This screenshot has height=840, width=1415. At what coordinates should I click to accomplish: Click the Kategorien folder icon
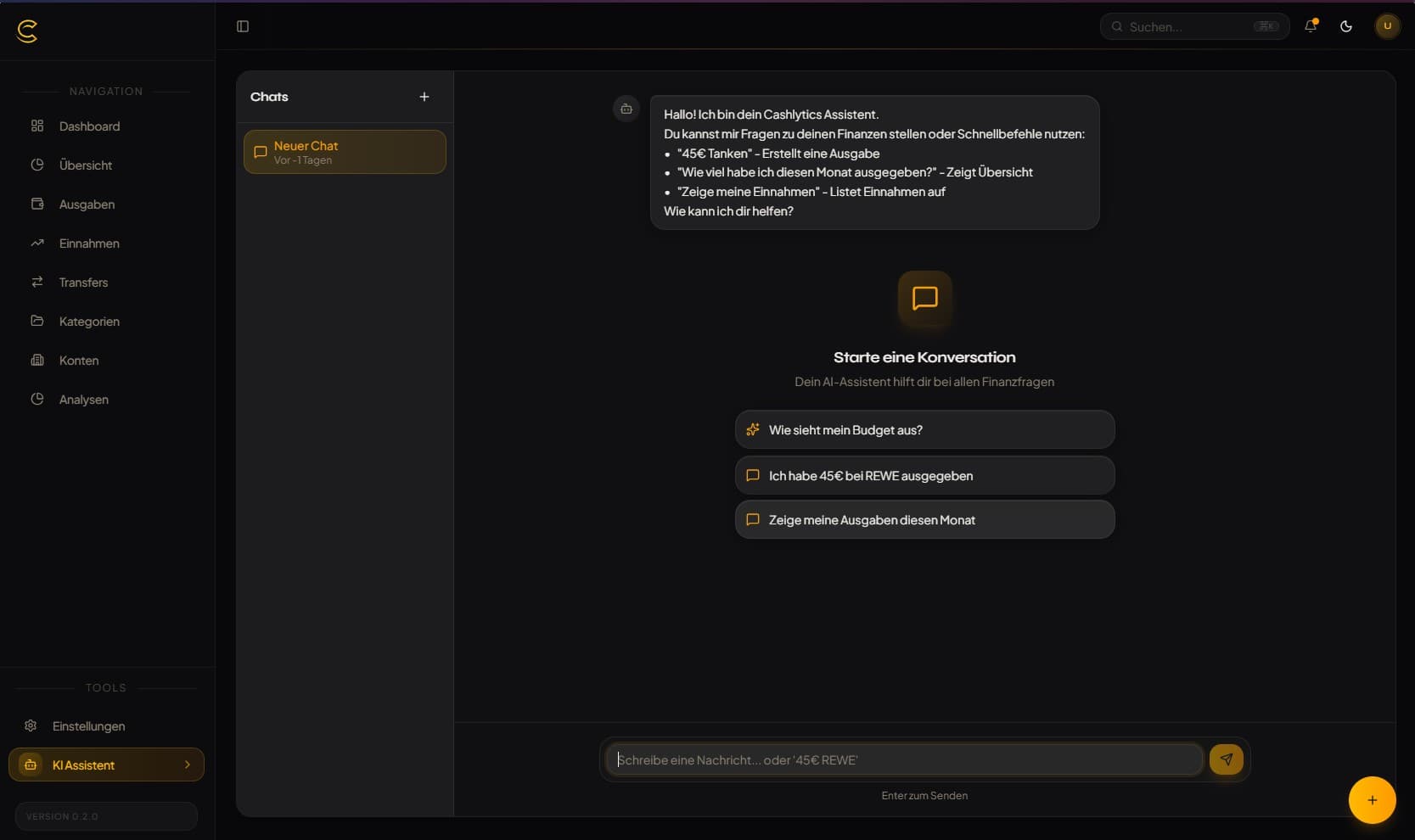(x=37, y=321)
